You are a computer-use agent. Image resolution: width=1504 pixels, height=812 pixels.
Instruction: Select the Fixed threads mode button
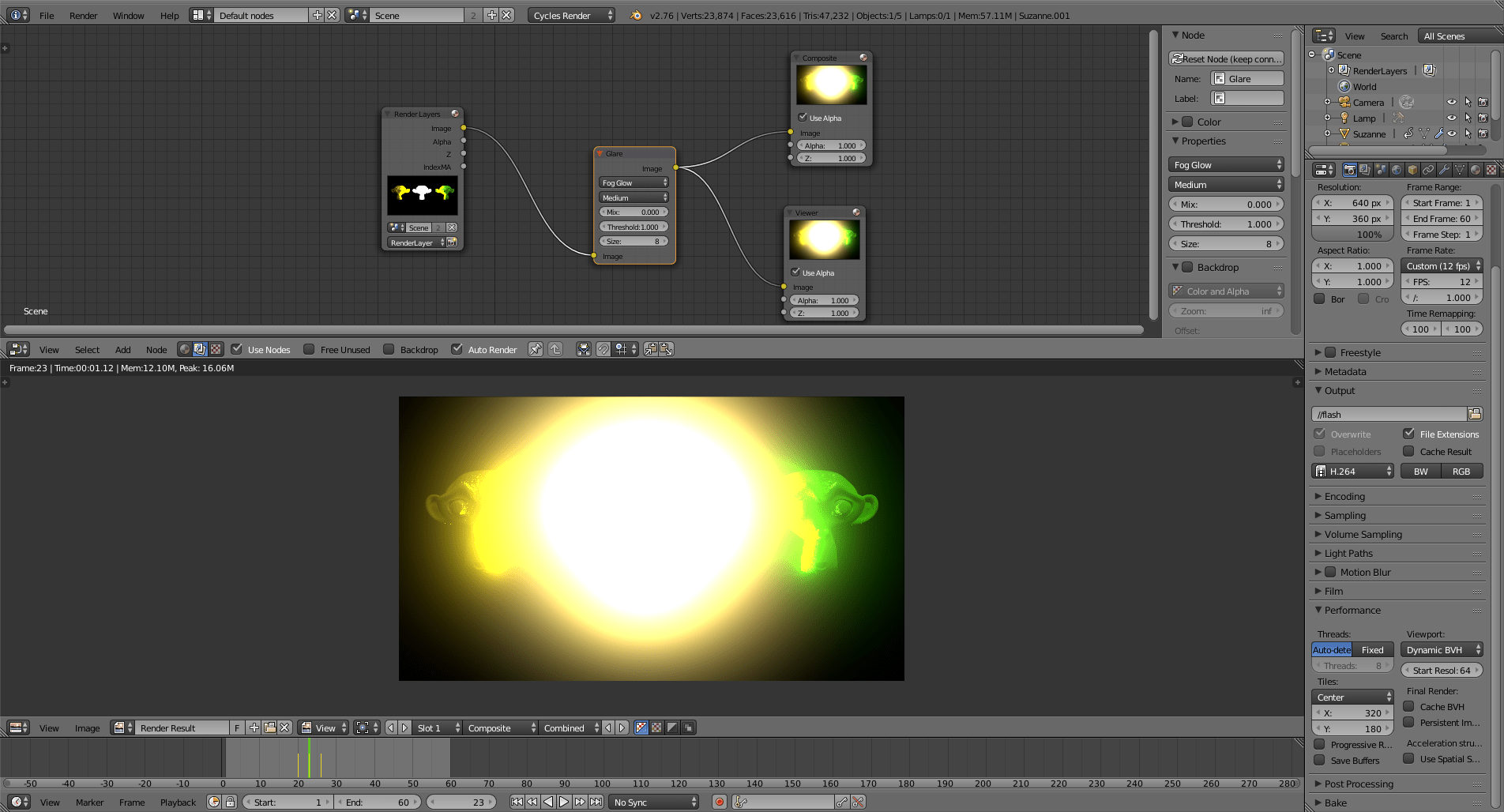(x=1372, y=649)
